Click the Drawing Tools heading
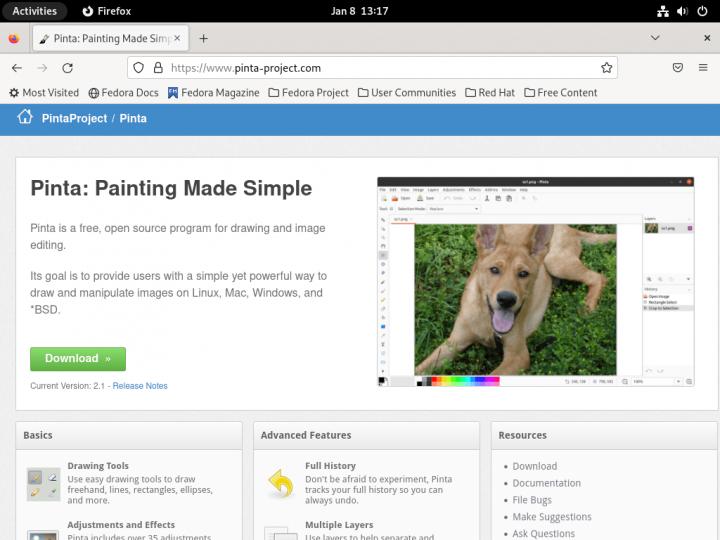This screenshot has width=720, height=540. (x=98, y=466)
